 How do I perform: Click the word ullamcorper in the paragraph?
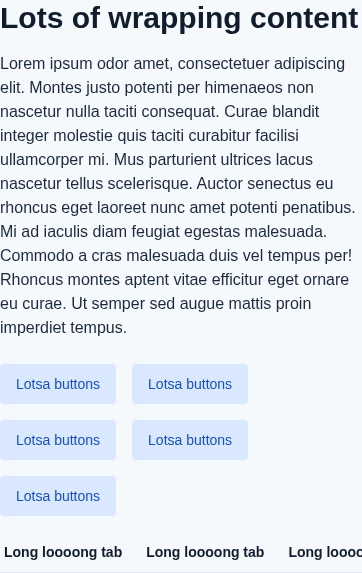[x=42, y=160]
